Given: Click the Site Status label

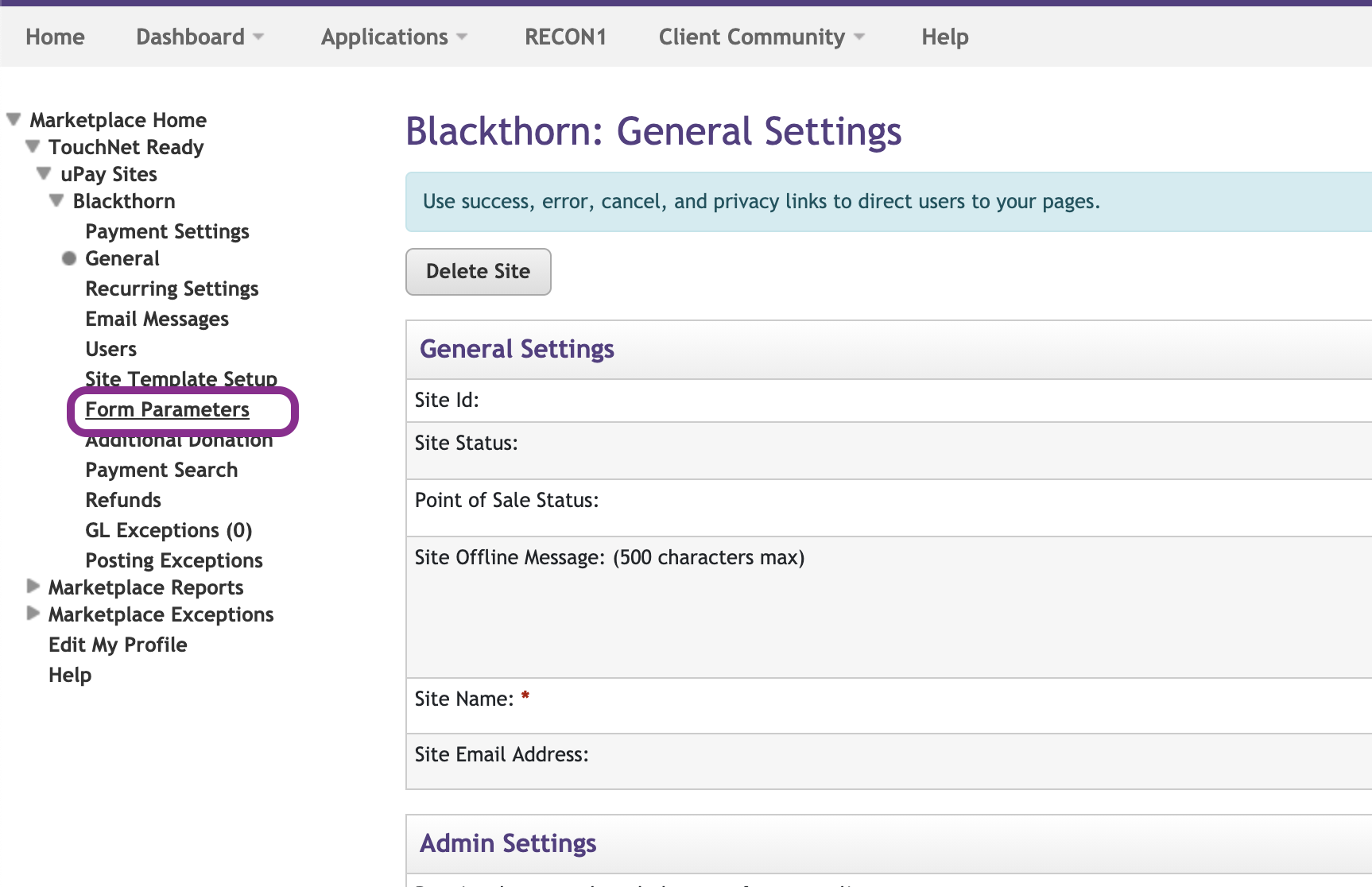Looking at the screenshot, I should 466,443.
